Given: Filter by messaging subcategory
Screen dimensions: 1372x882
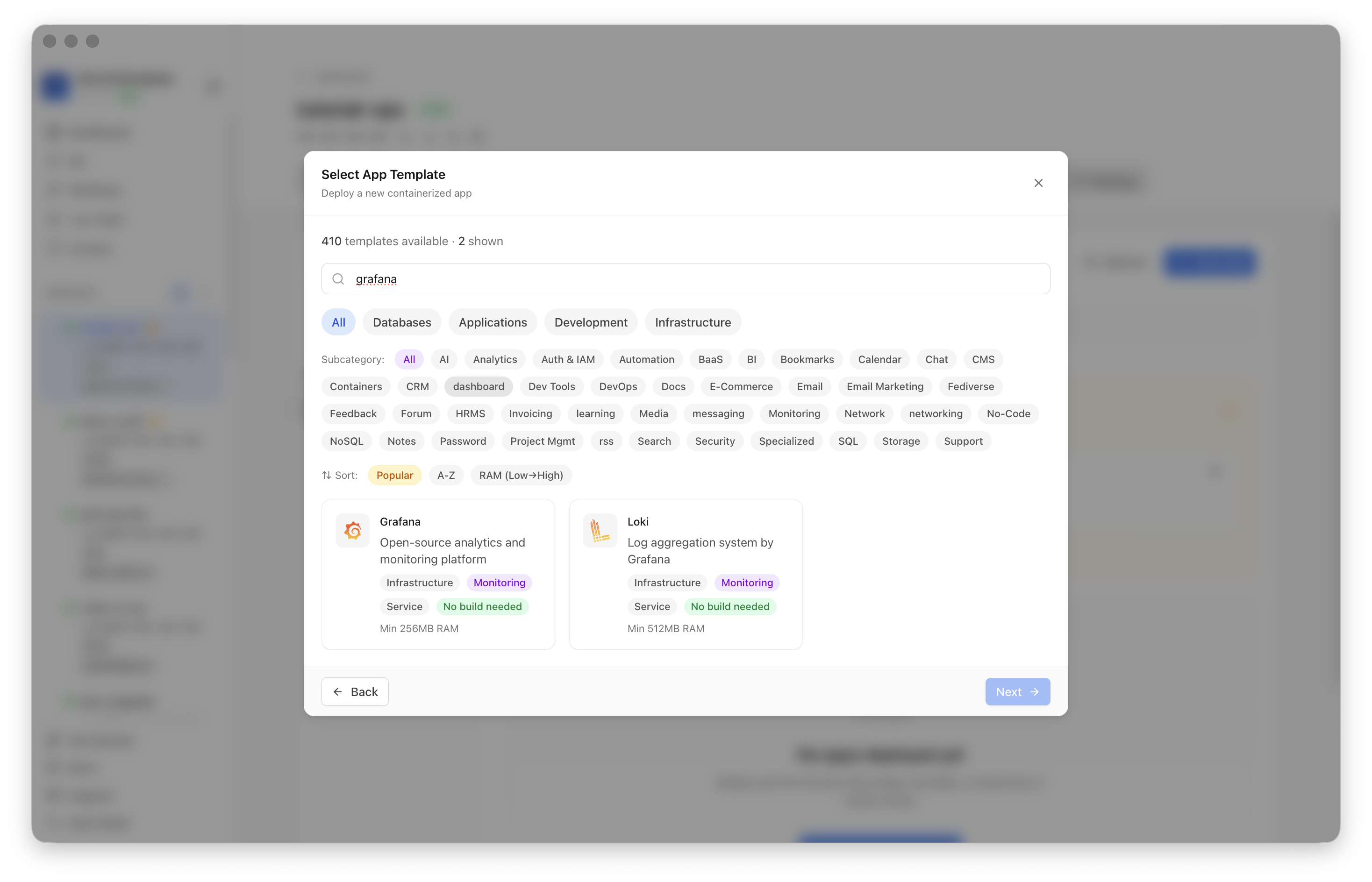Looking at the screenshot, I should tap(718, 413).
